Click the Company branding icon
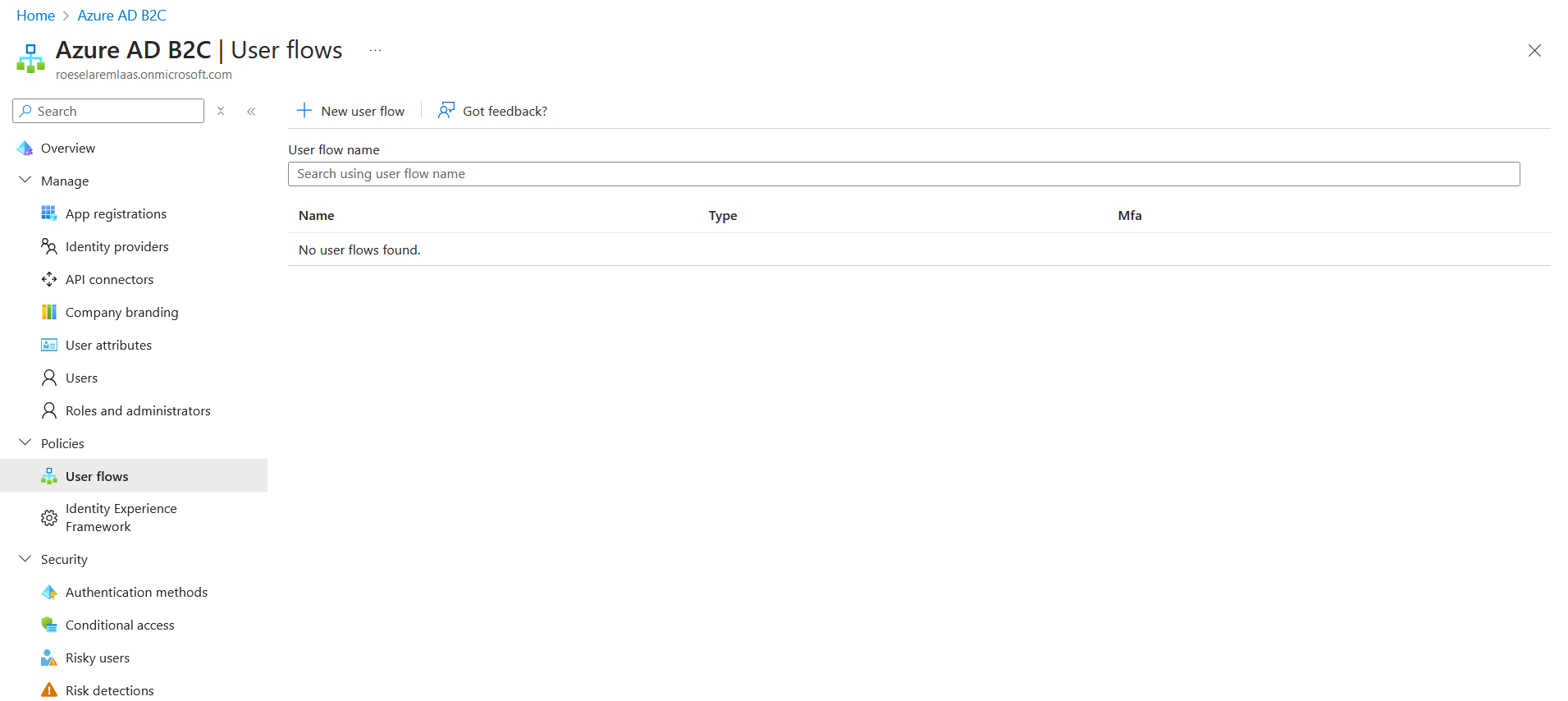Image resolution: width=1568 pixels, height=701 pixels. pos(49,312)
